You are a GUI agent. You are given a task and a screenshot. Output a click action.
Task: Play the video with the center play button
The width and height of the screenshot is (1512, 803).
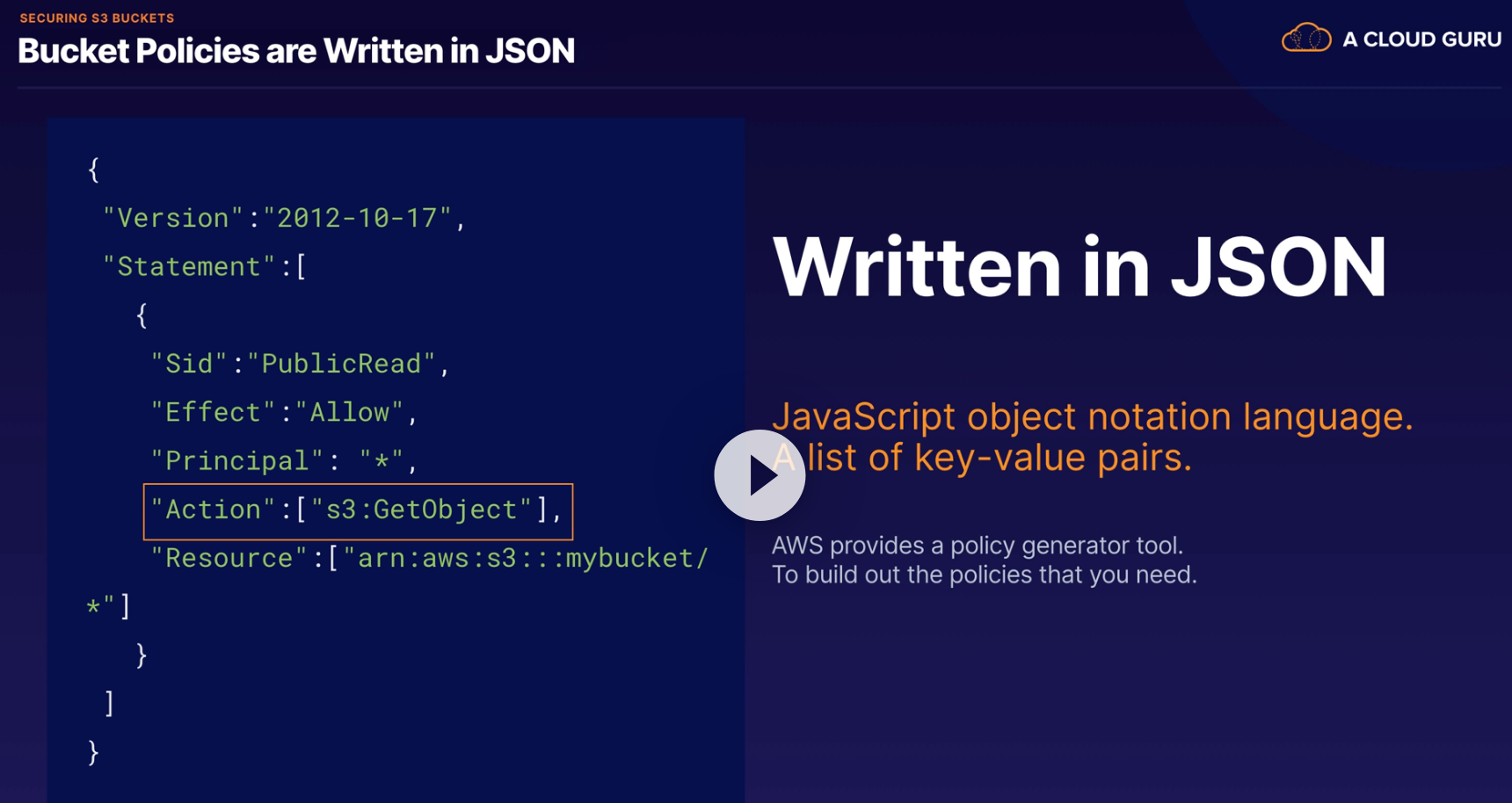coord(760,475)
